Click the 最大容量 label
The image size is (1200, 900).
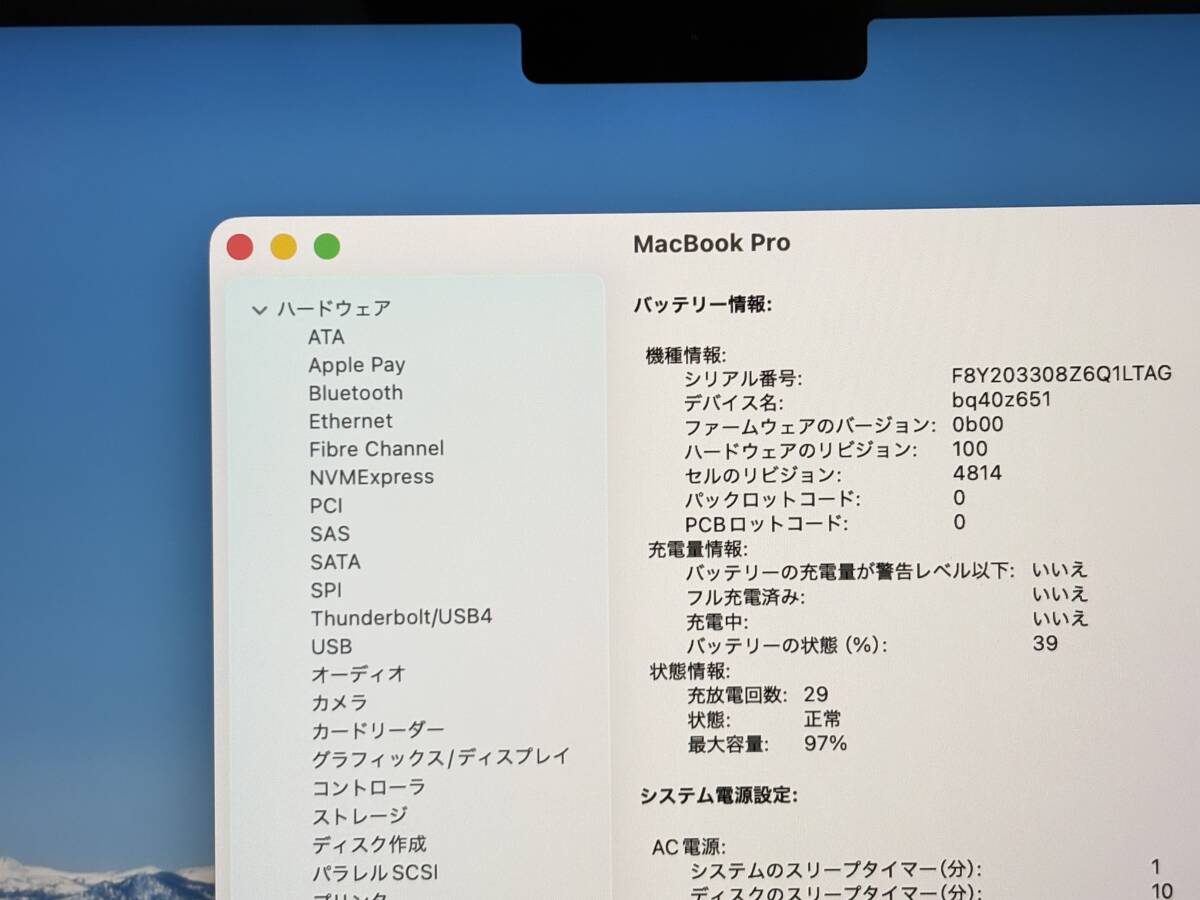tap(727, 745)
